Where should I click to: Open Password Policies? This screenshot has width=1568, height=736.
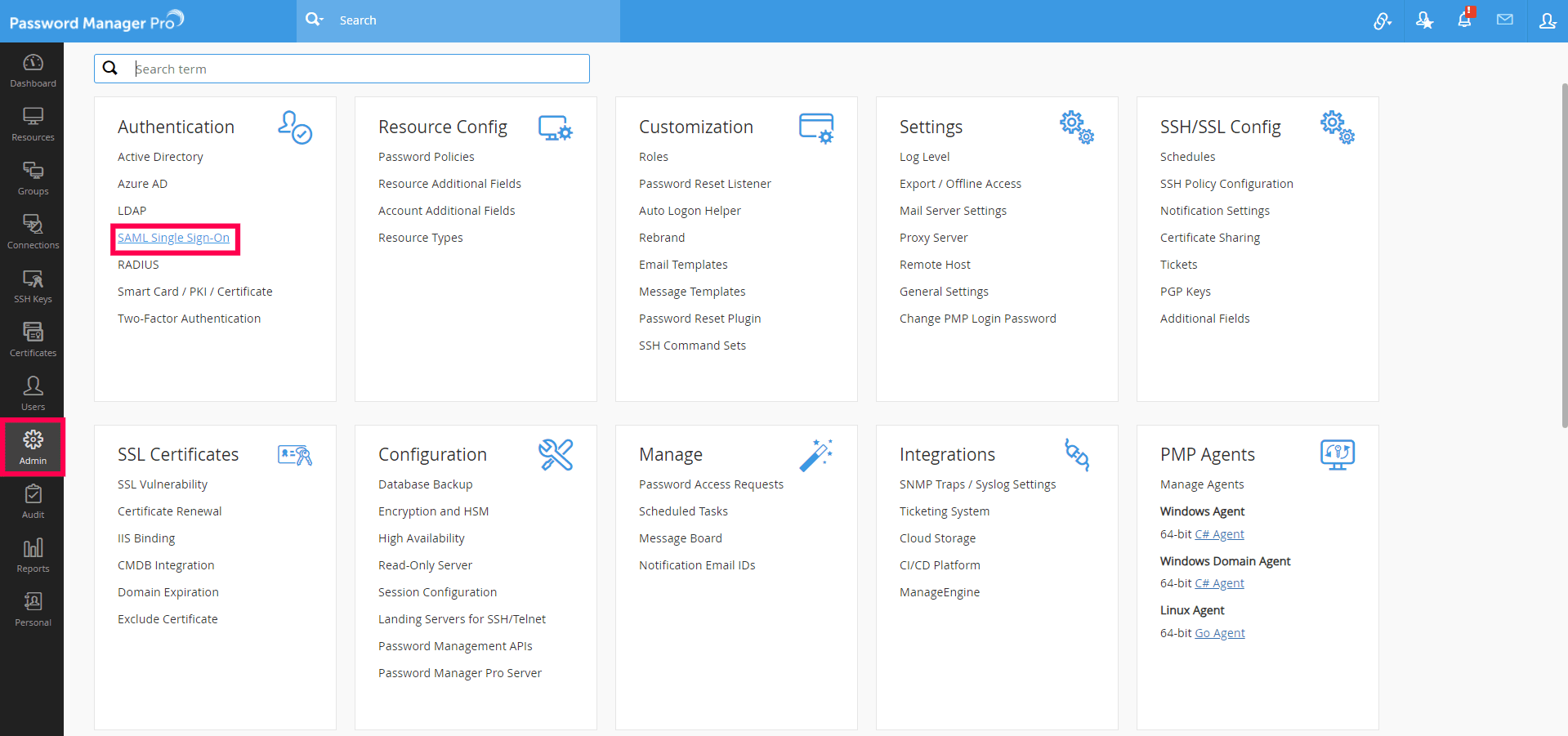[426, 157]
